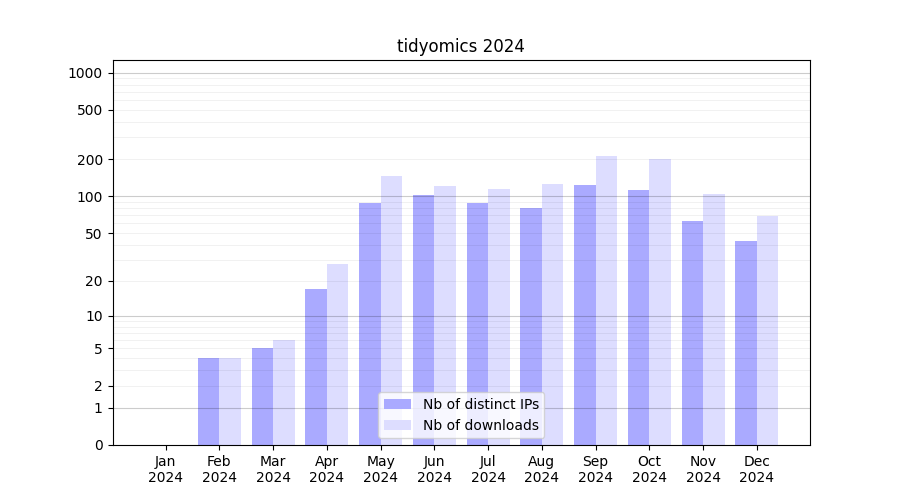Select the Oct 2024 downloads bar
Viewport: 900px width, 500px height.
point(660,302)
